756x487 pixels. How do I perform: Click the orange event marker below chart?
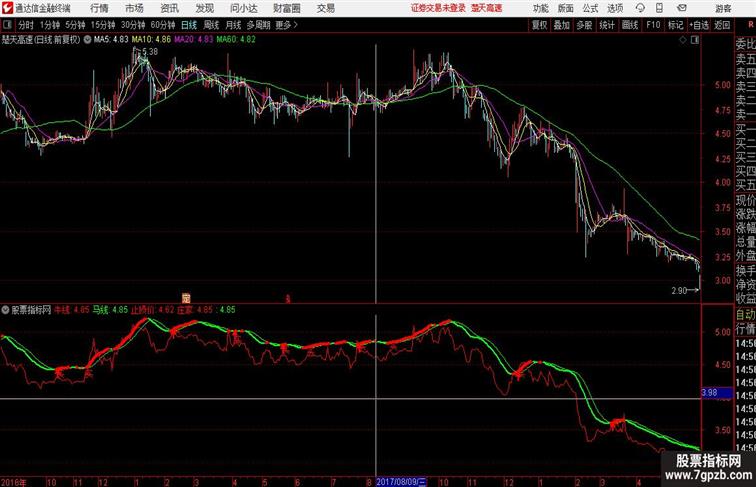[x=186, y=298]
